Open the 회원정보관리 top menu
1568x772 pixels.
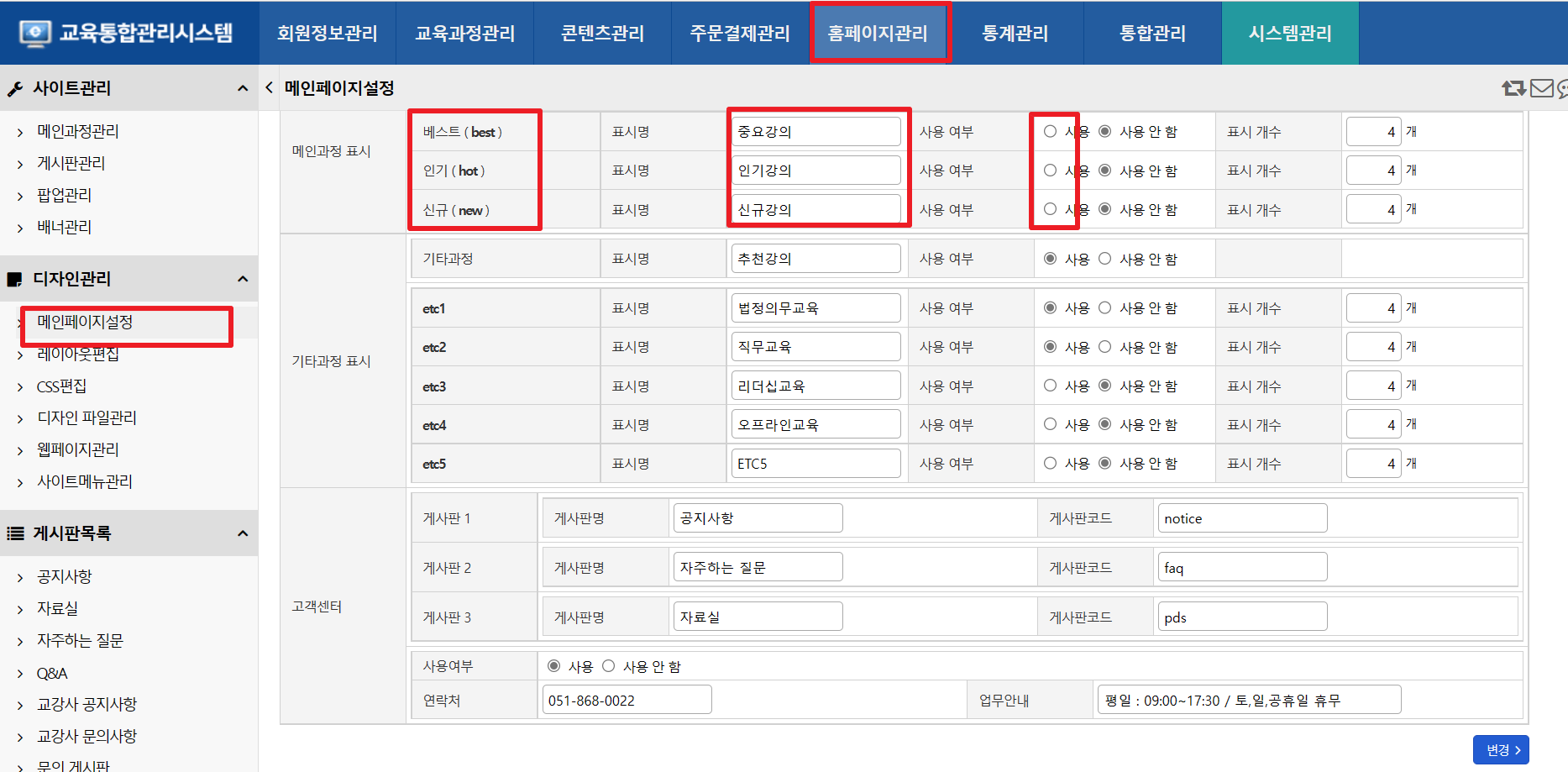[328, 34]
